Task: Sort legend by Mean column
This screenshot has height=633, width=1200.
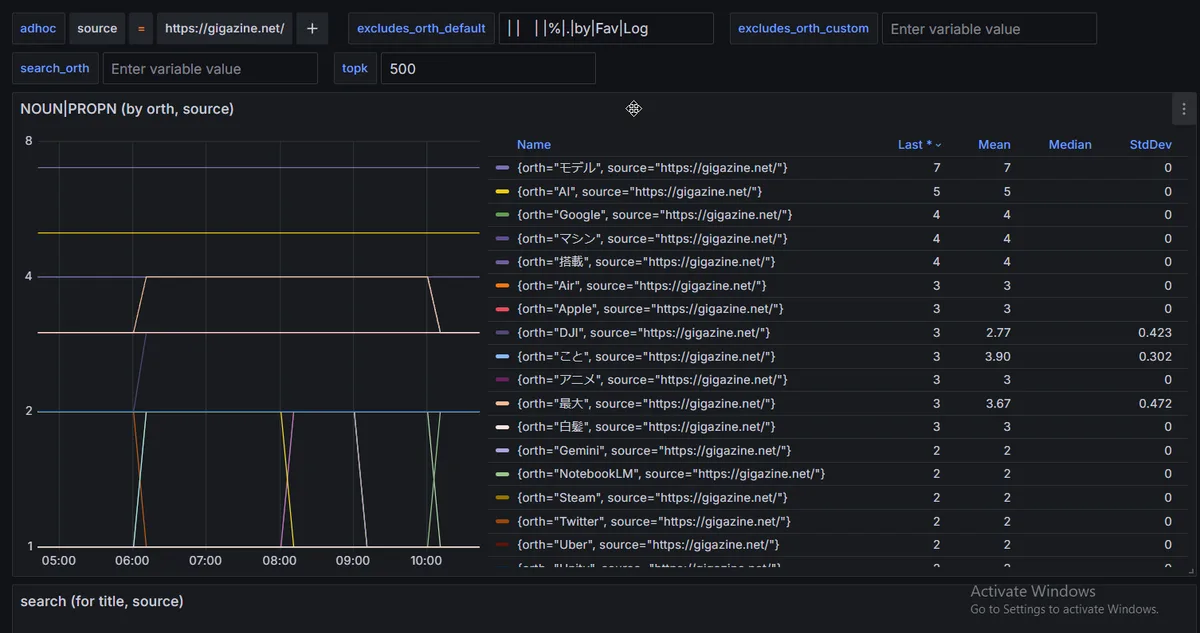Action: tap(993, 145)
